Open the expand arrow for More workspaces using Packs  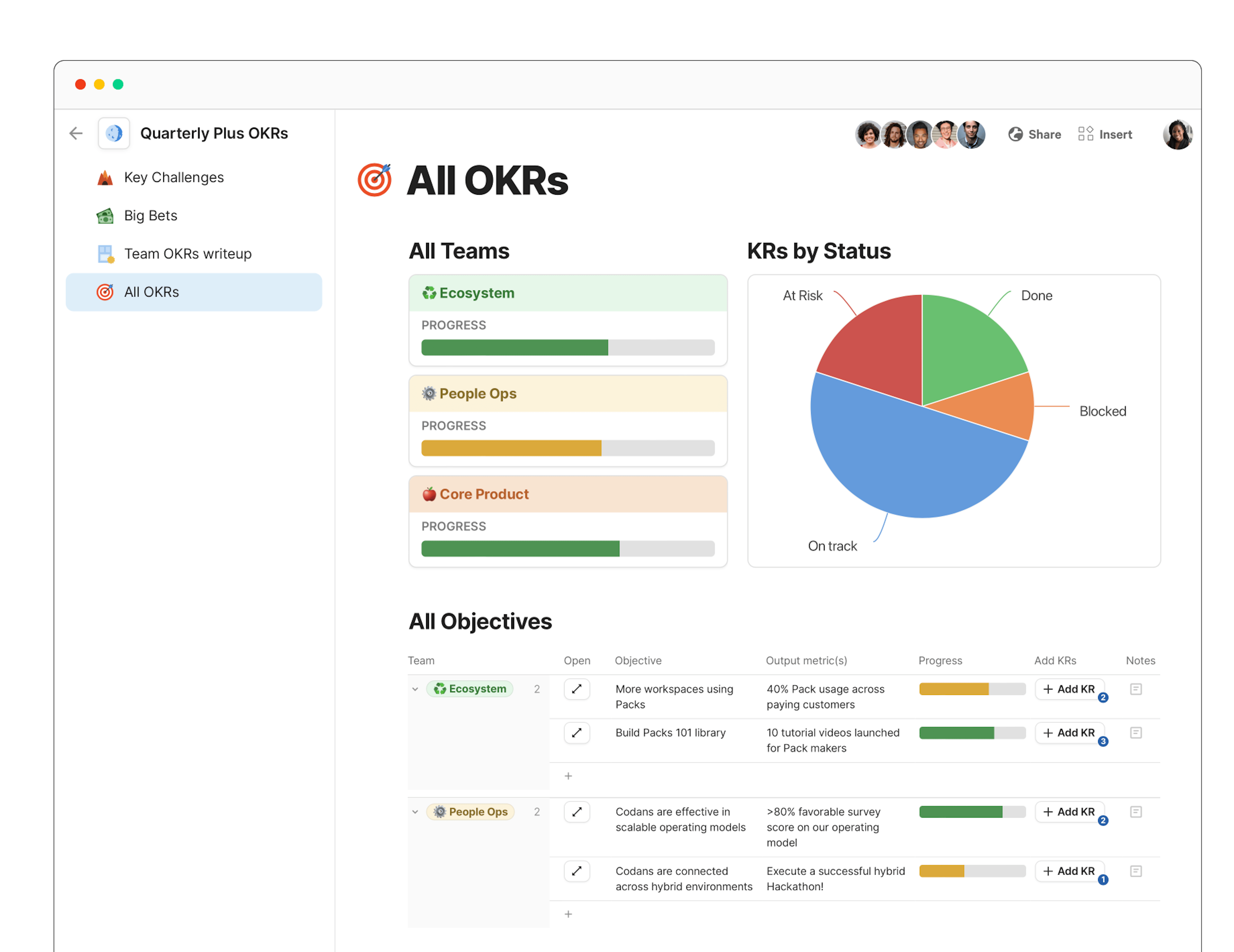pyautogui.click(x=577, y=689)
